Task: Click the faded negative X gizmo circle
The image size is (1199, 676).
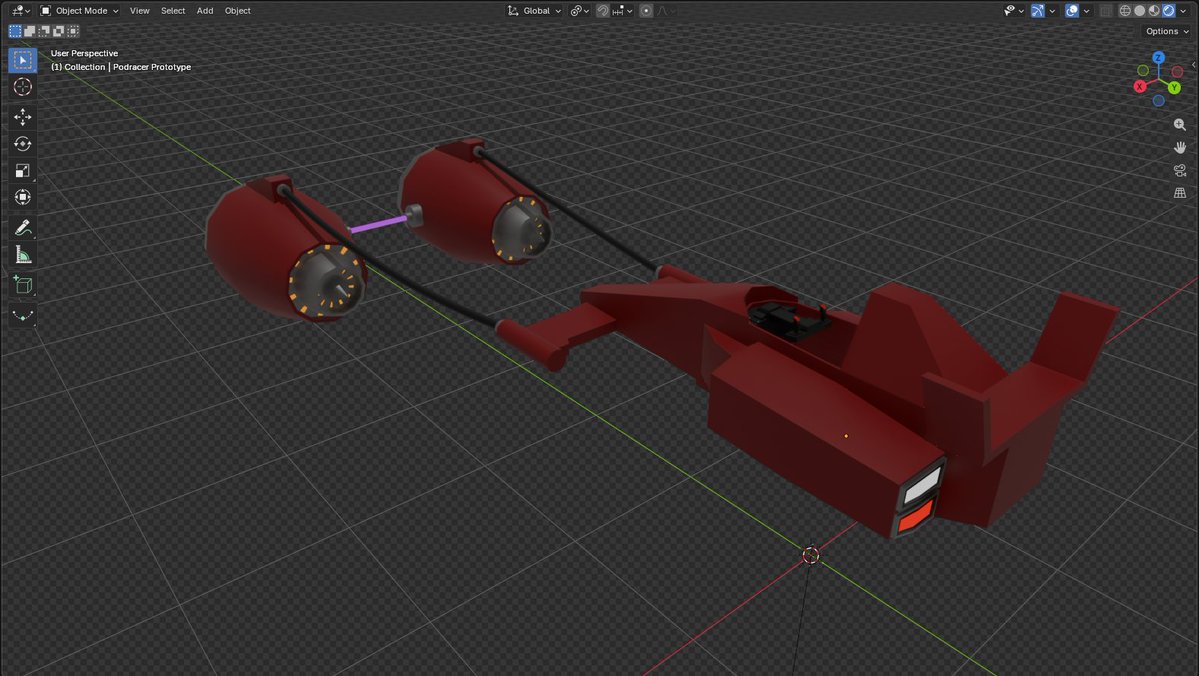Action: click(1177, 71)
